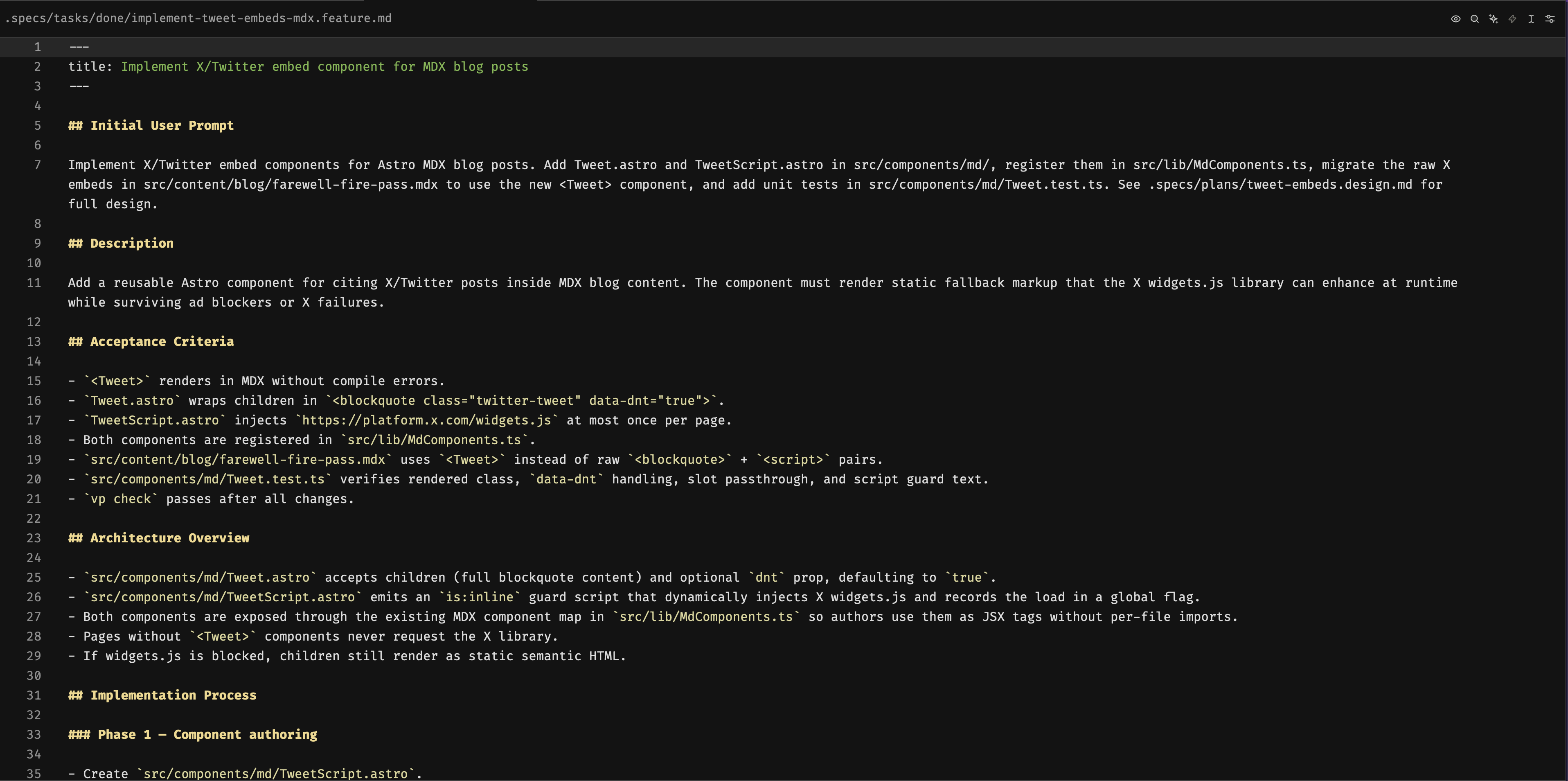Click the text cursor selection icon
The width and height of the screenshot is (1568, 781).
[1531, 19]
